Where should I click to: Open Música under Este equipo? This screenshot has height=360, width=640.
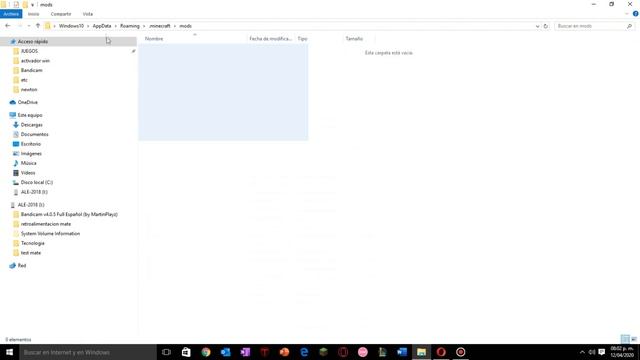[x=29, y=163]
